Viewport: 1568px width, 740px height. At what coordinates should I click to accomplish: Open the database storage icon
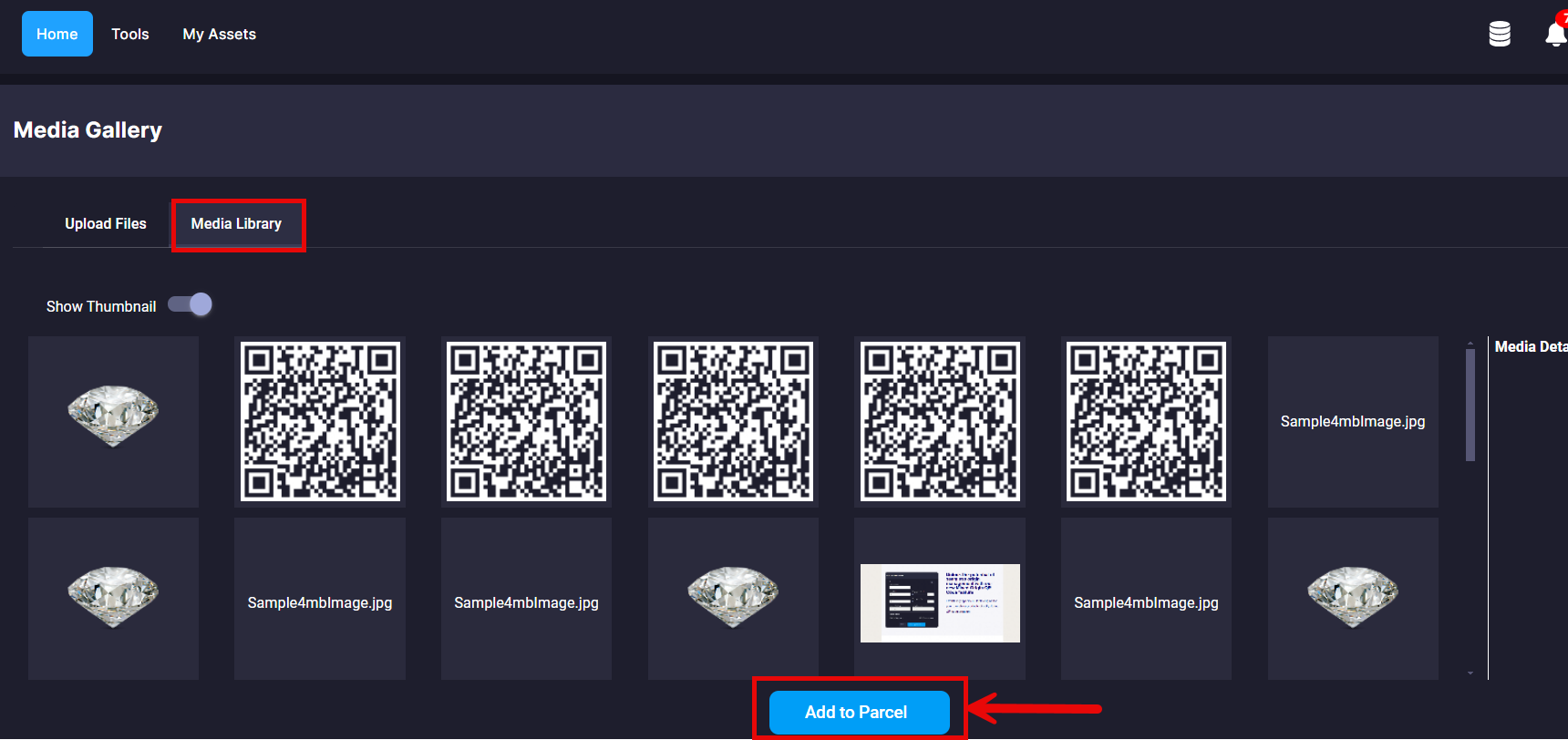click(x=1500, y=34)
